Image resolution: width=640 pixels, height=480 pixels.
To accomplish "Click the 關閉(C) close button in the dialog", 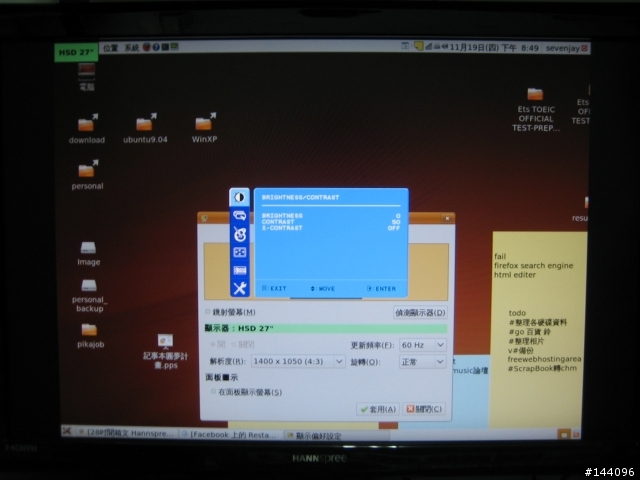I will [x=424, y=409].
